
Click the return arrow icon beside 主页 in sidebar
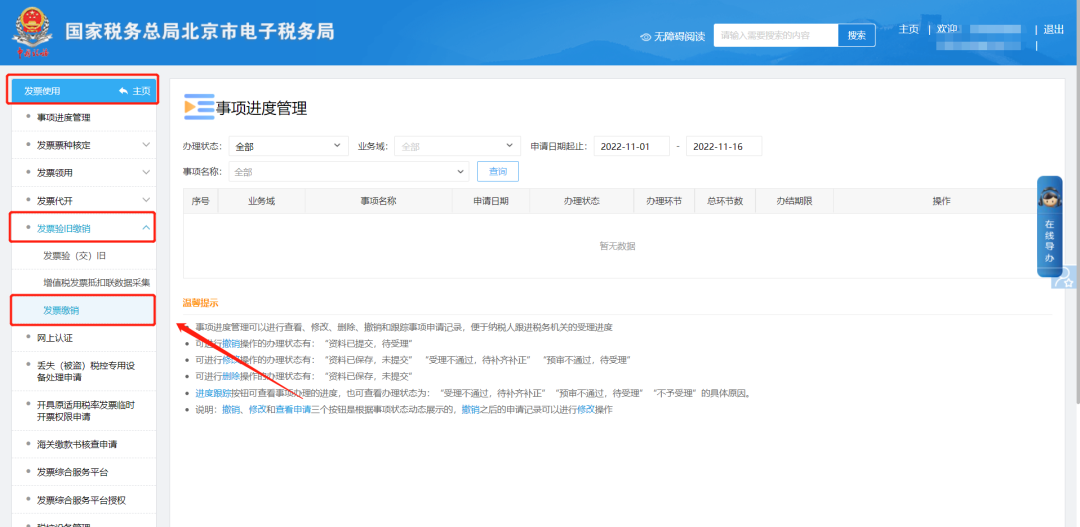123,91
